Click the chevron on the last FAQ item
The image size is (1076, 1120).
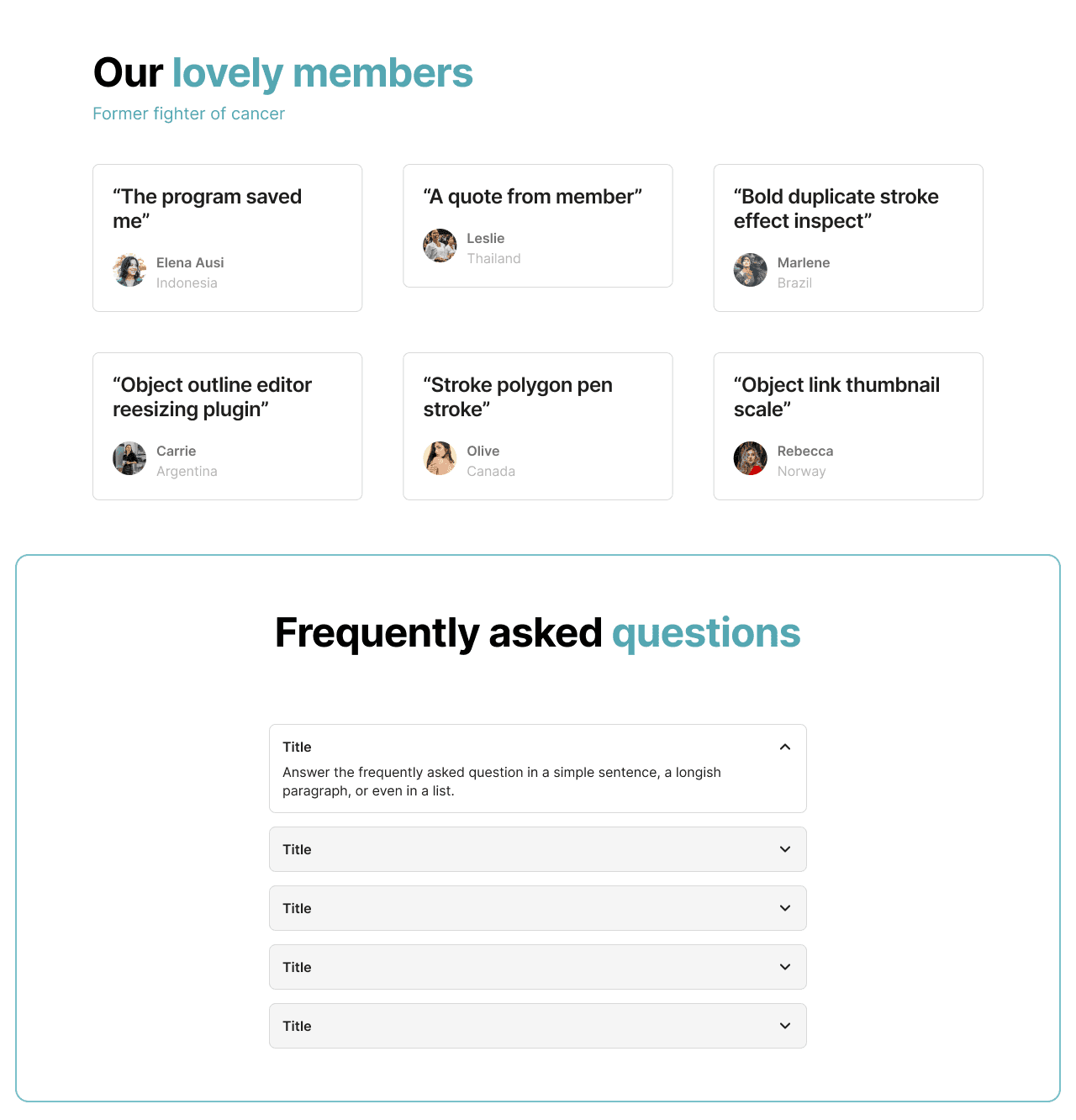(785, 1026)
